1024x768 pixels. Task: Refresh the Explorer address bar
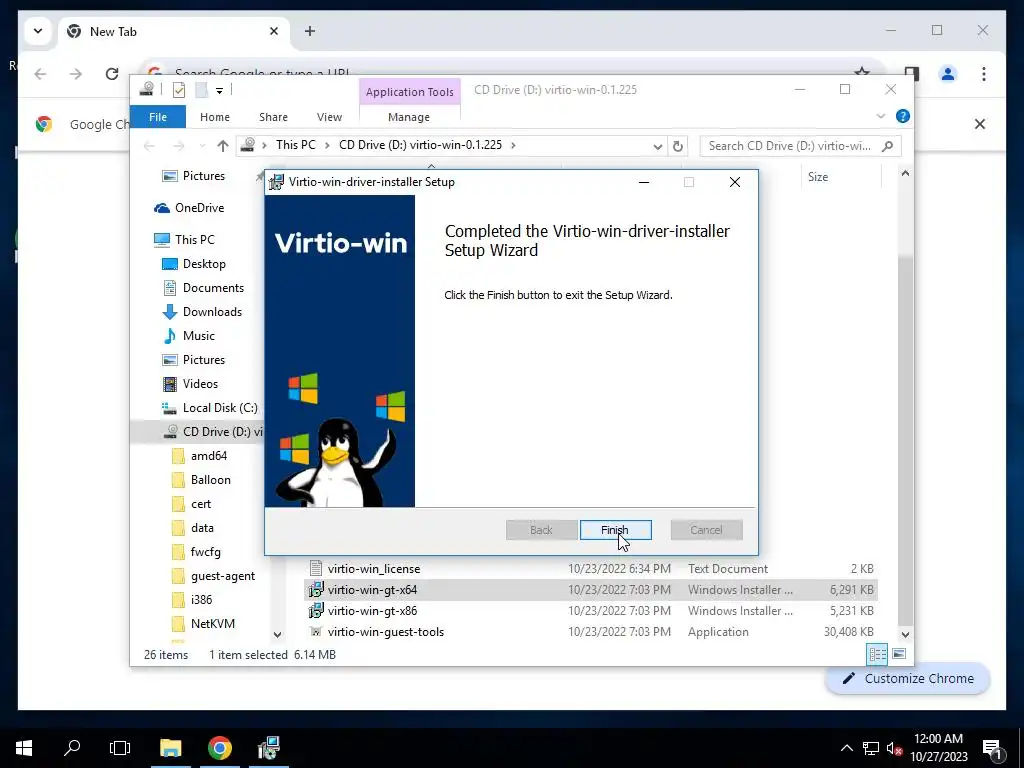point(678,146)
